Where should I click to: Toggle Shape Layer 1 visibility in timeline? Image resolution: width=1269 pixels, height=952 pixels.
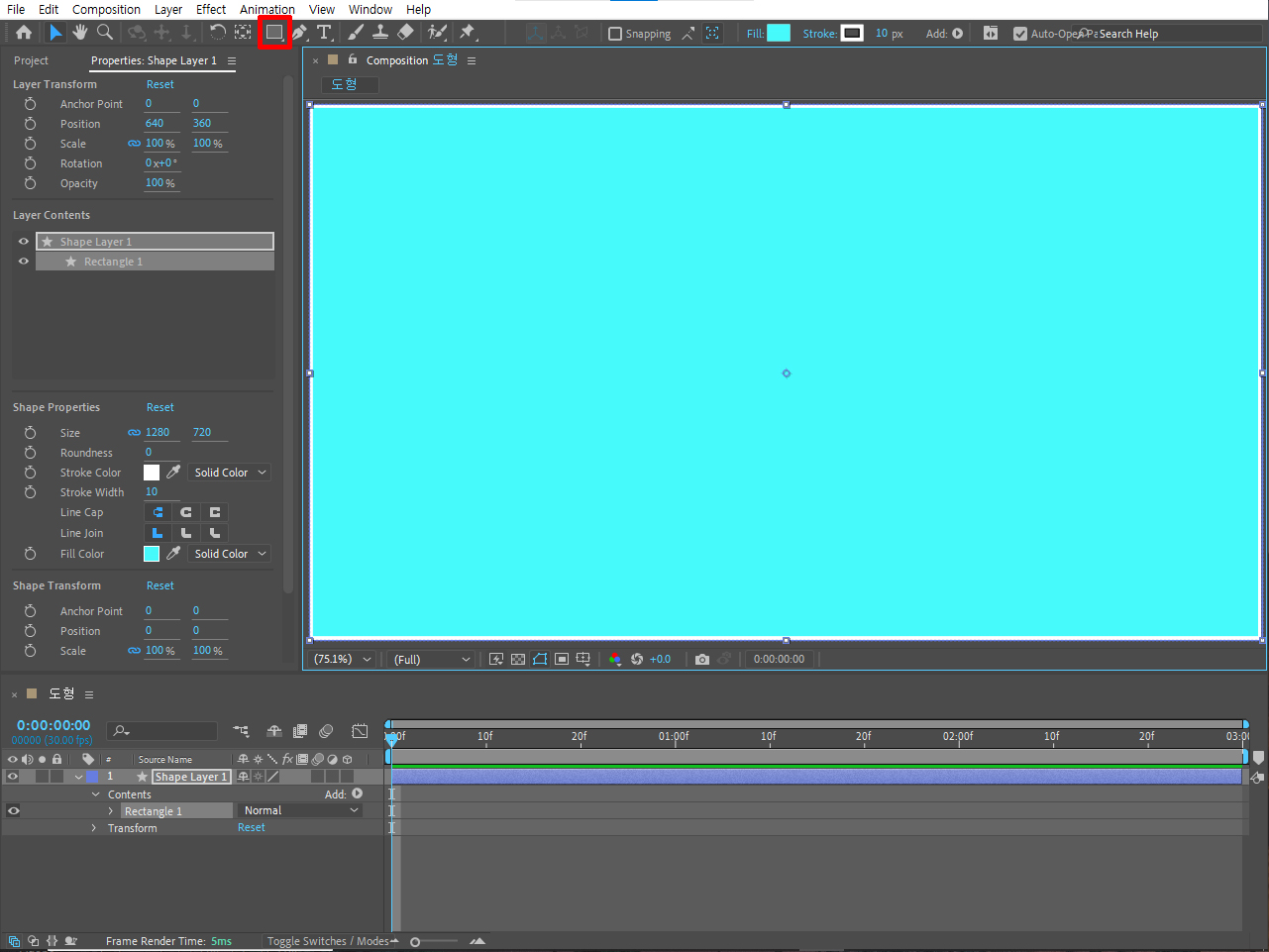(x=13, y=777)
